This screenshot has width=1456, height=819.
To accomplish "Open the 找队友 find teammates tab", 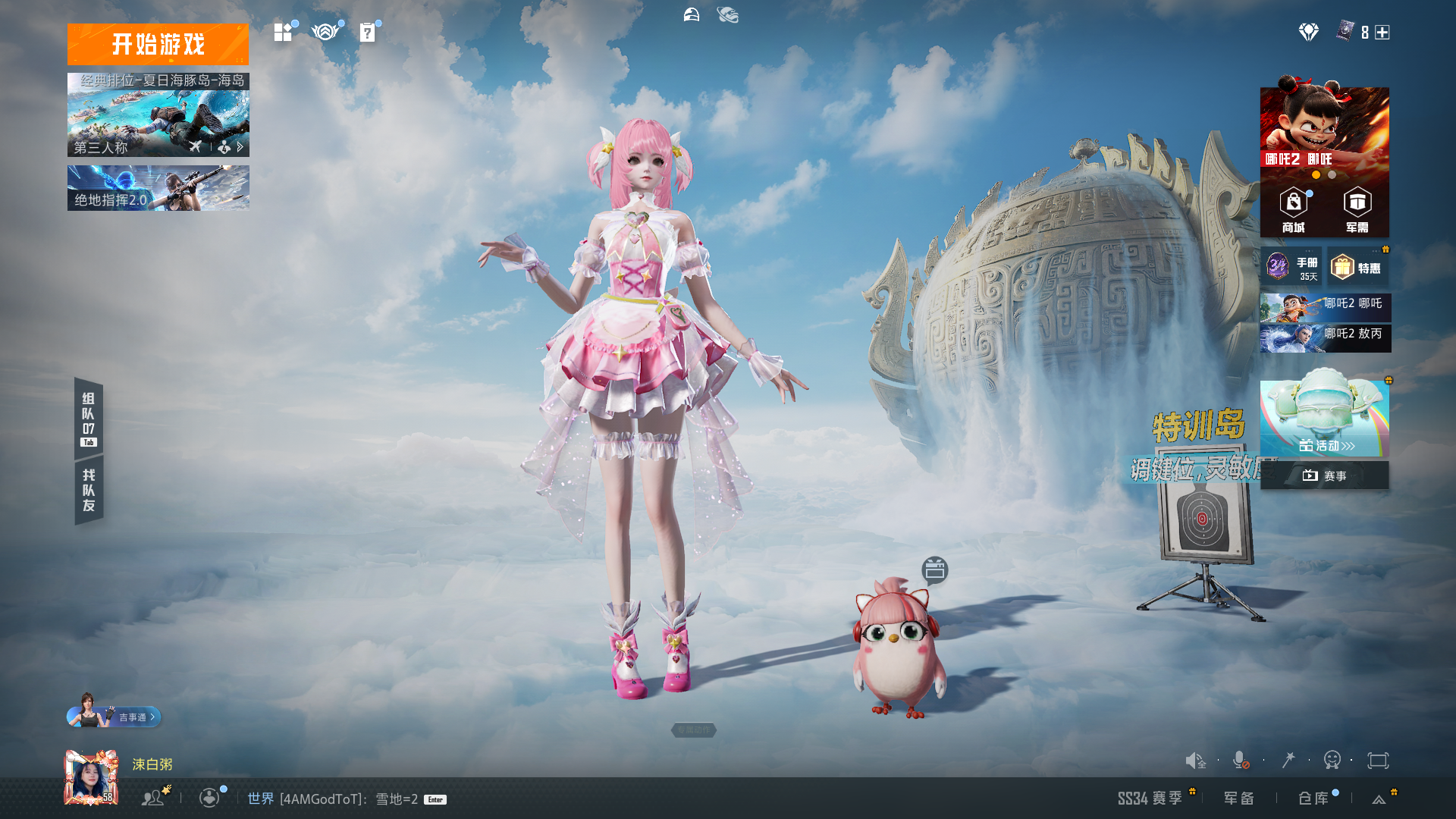I will click(89, 490).
